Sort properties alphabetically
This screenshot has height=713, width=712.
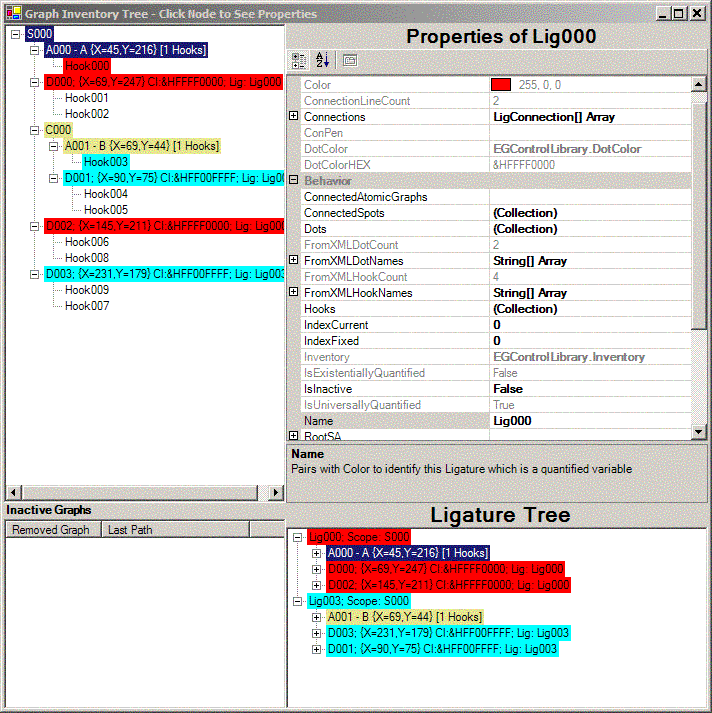point(322,60)
